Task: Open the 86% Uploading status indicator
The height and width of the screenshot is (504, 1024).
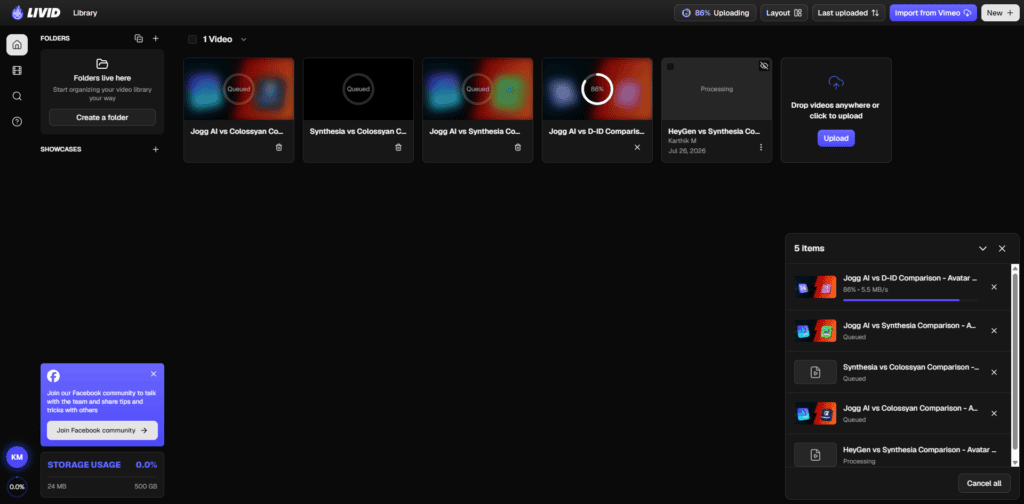Action: click(715, 13)
